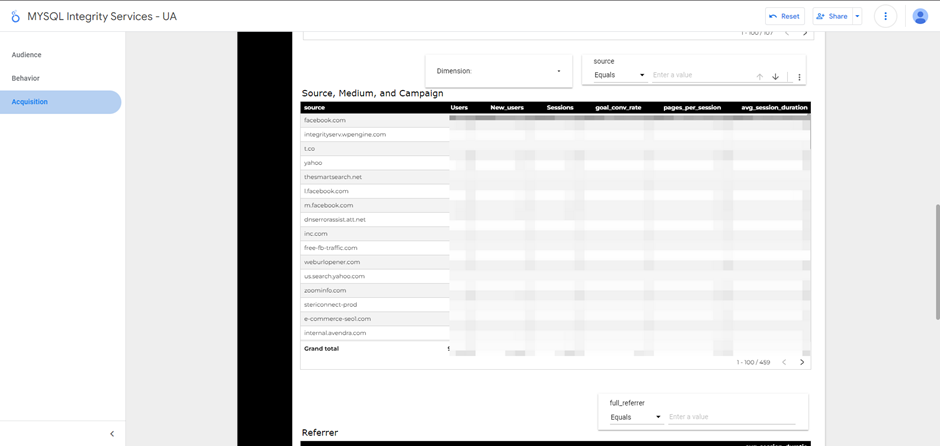The height and width of the screenshot is (446, 940).
Task: Click the sort ascending arrow in source filter
Action: pyautogui.click(x=759, y=76)
